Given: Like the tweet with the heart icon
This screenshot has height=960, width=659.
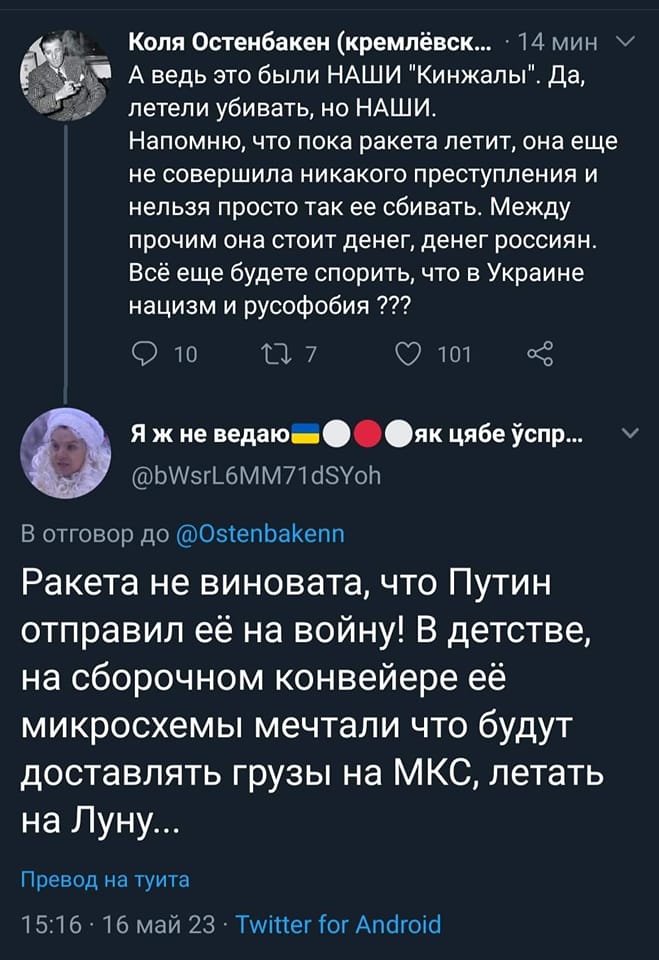Looking at the screenshot, I should pos(412,354).
